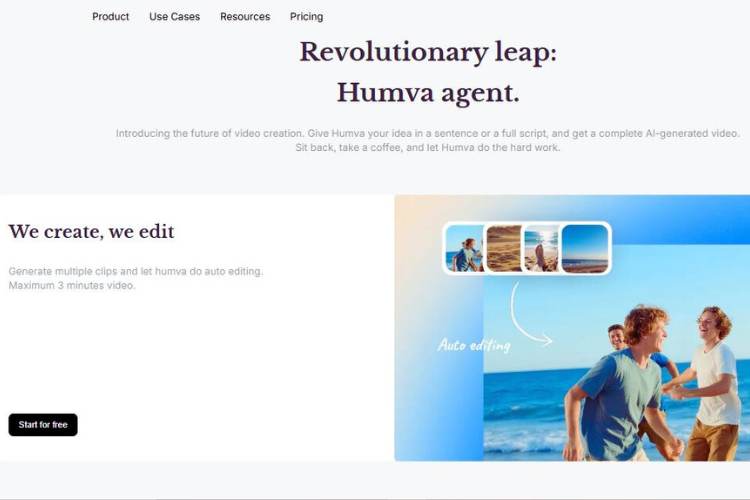Viewport: 750px width, 500px height.
Task: Click the Start for free button
Action: coord(43,424)
